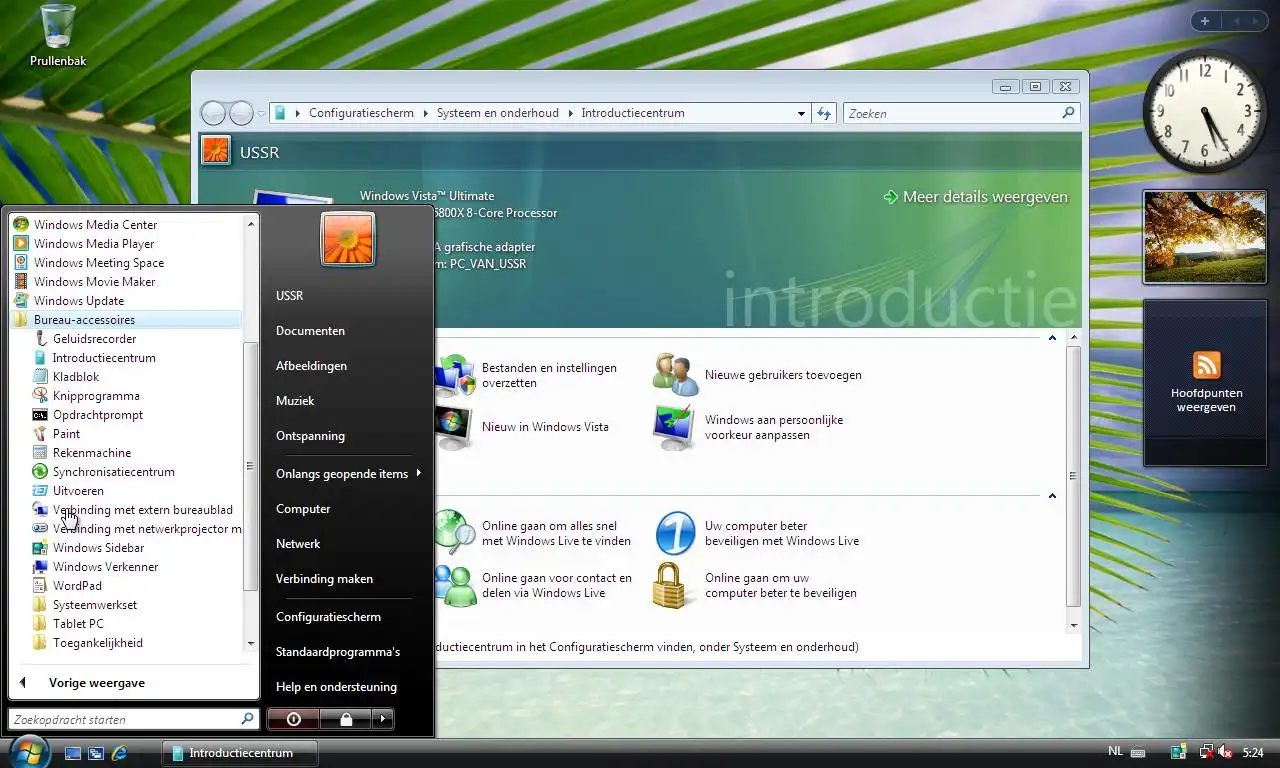The height and width of the screenshot is (768, 1280).
Task: Open Documenten from the Start menu
Action: (x=311, y=331)
